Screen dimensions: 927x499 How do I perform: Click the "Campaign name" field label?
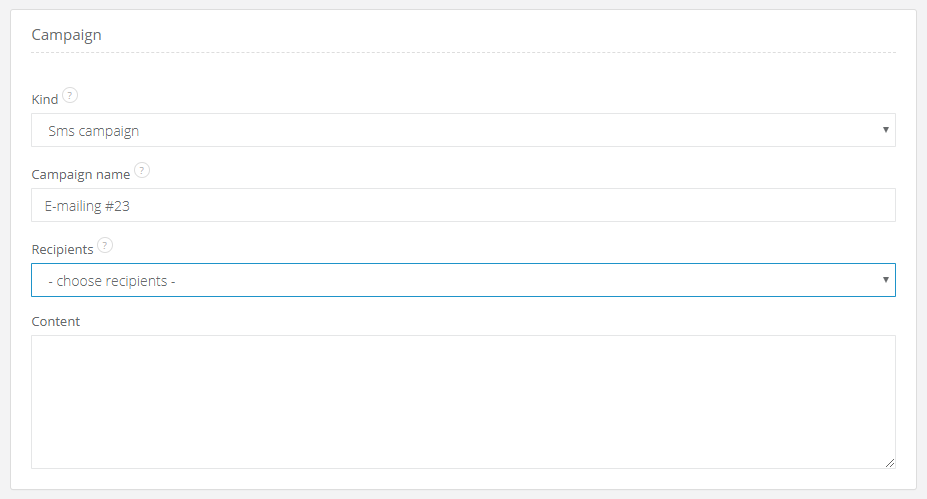click(81, 174)
